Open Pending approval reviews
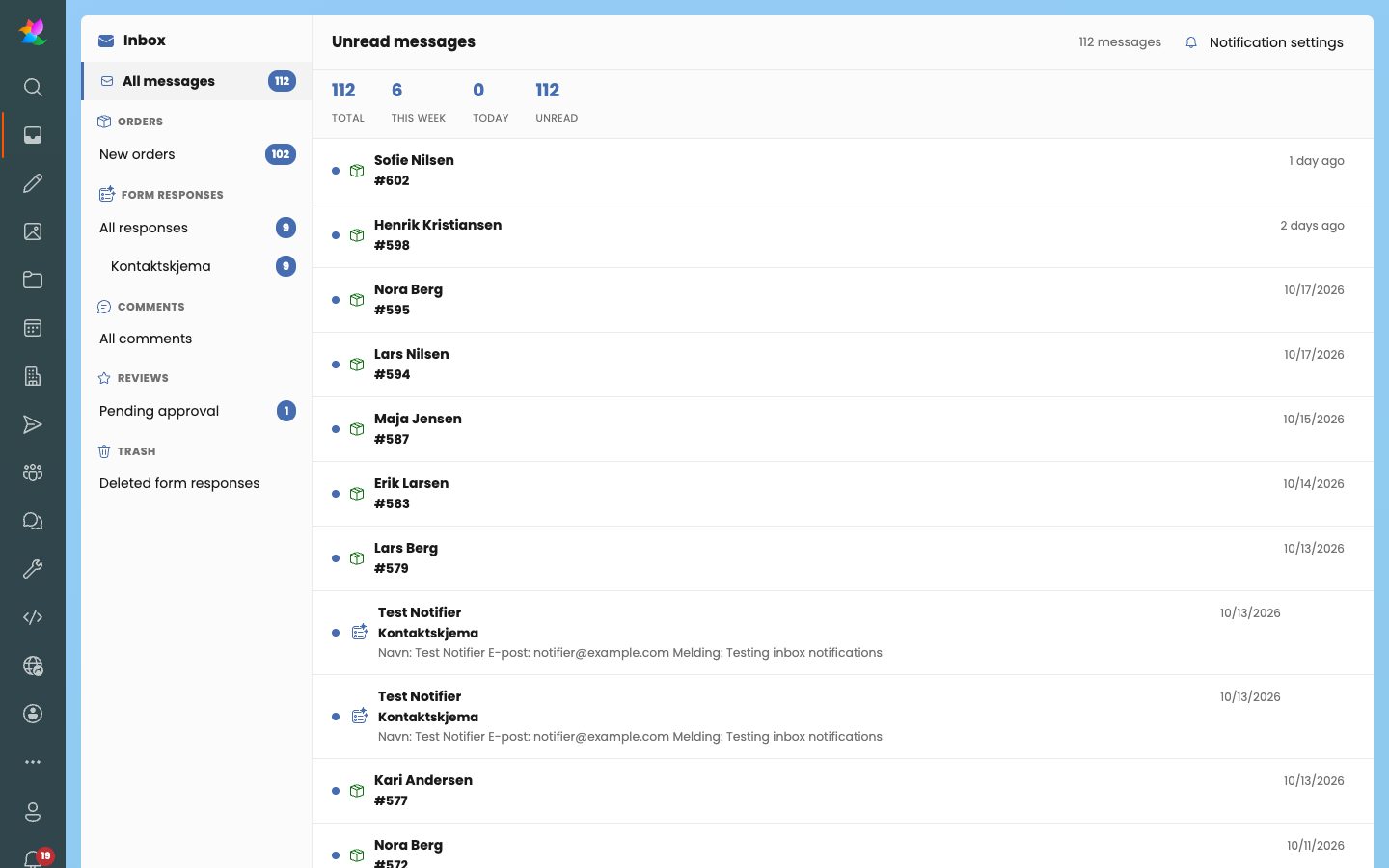This screenshot has width=1389, height=868. tap(197, 411)
